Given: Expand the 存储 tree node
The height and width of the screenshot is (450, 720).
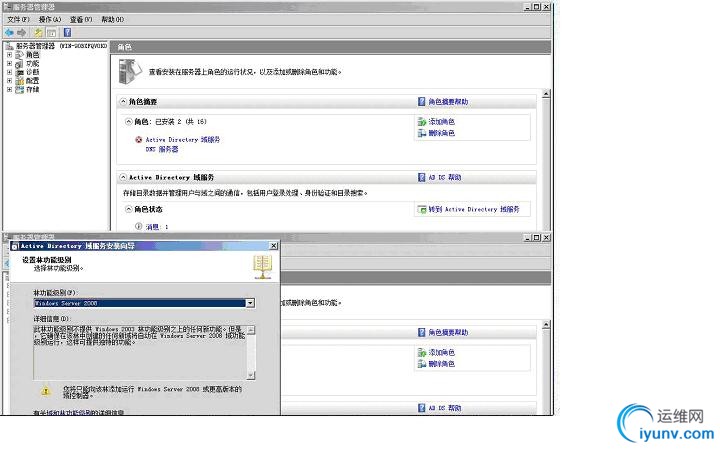Looking at the screenshot, I should click(9, 90).
